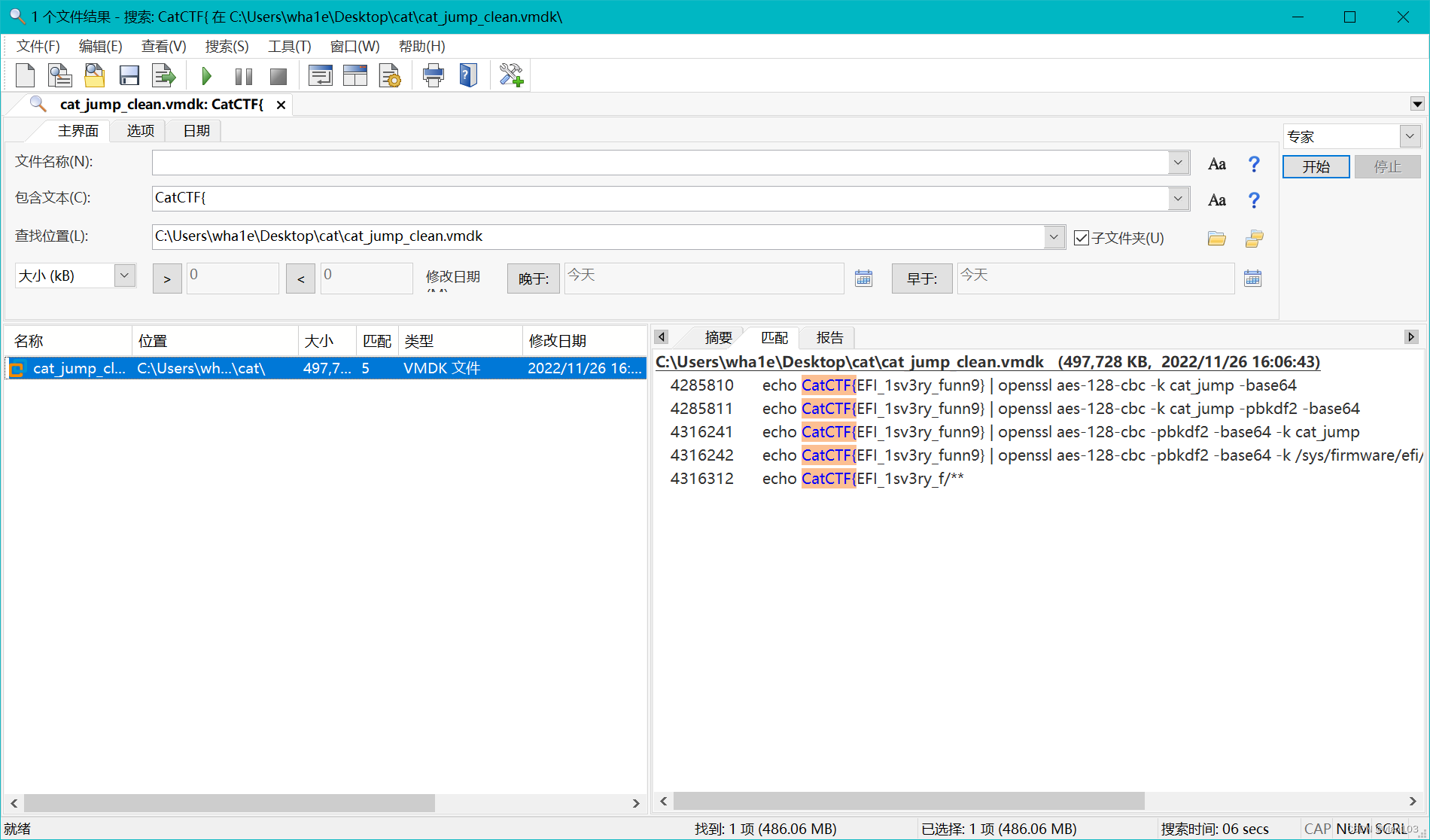Switch to the 报告 tab

829,338
